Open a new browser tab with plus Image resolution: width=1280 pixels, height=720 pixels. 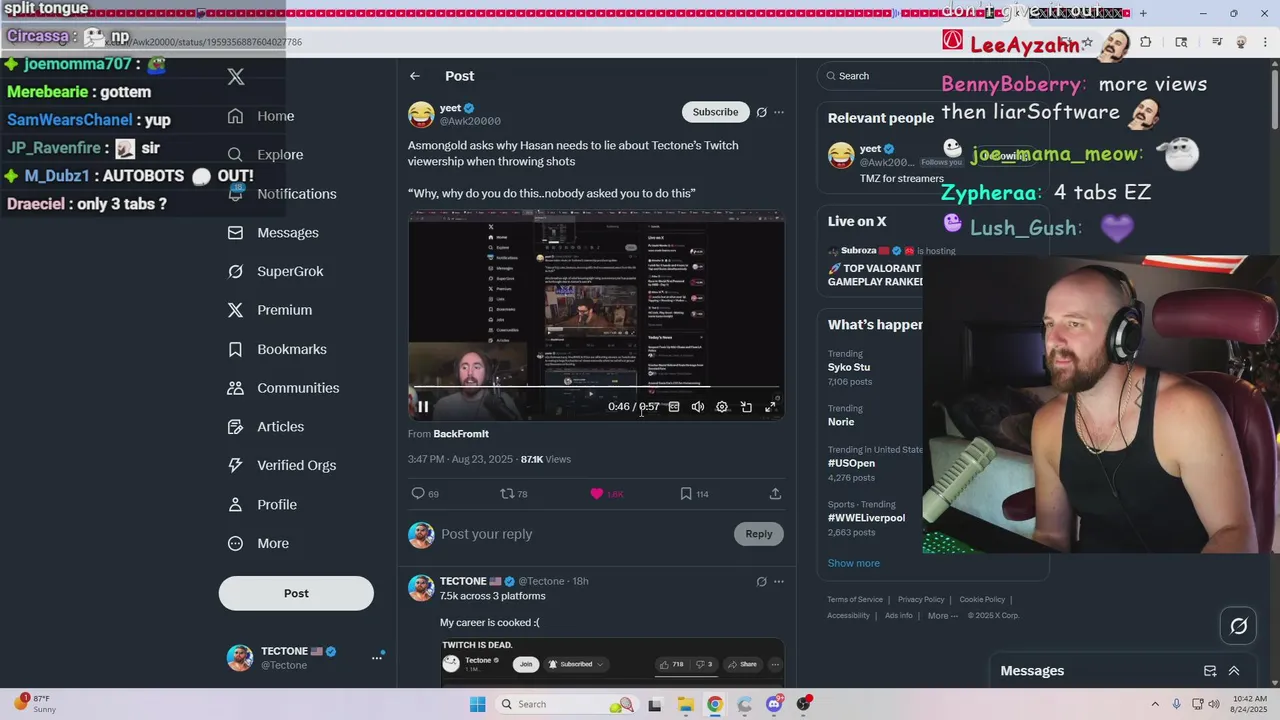(1143, 14)
